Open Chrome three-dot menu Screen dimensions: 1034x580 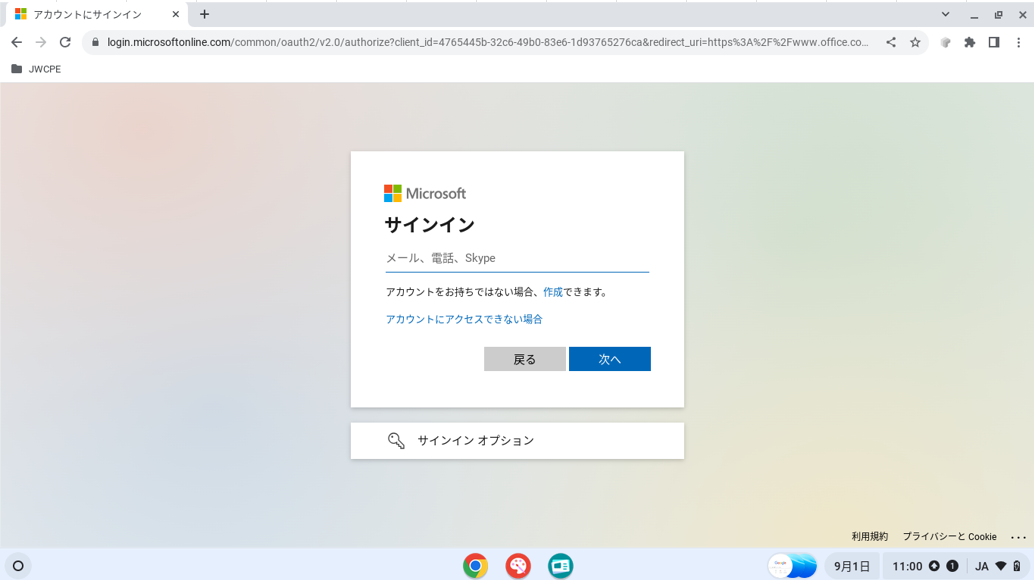coord(1018,42)
